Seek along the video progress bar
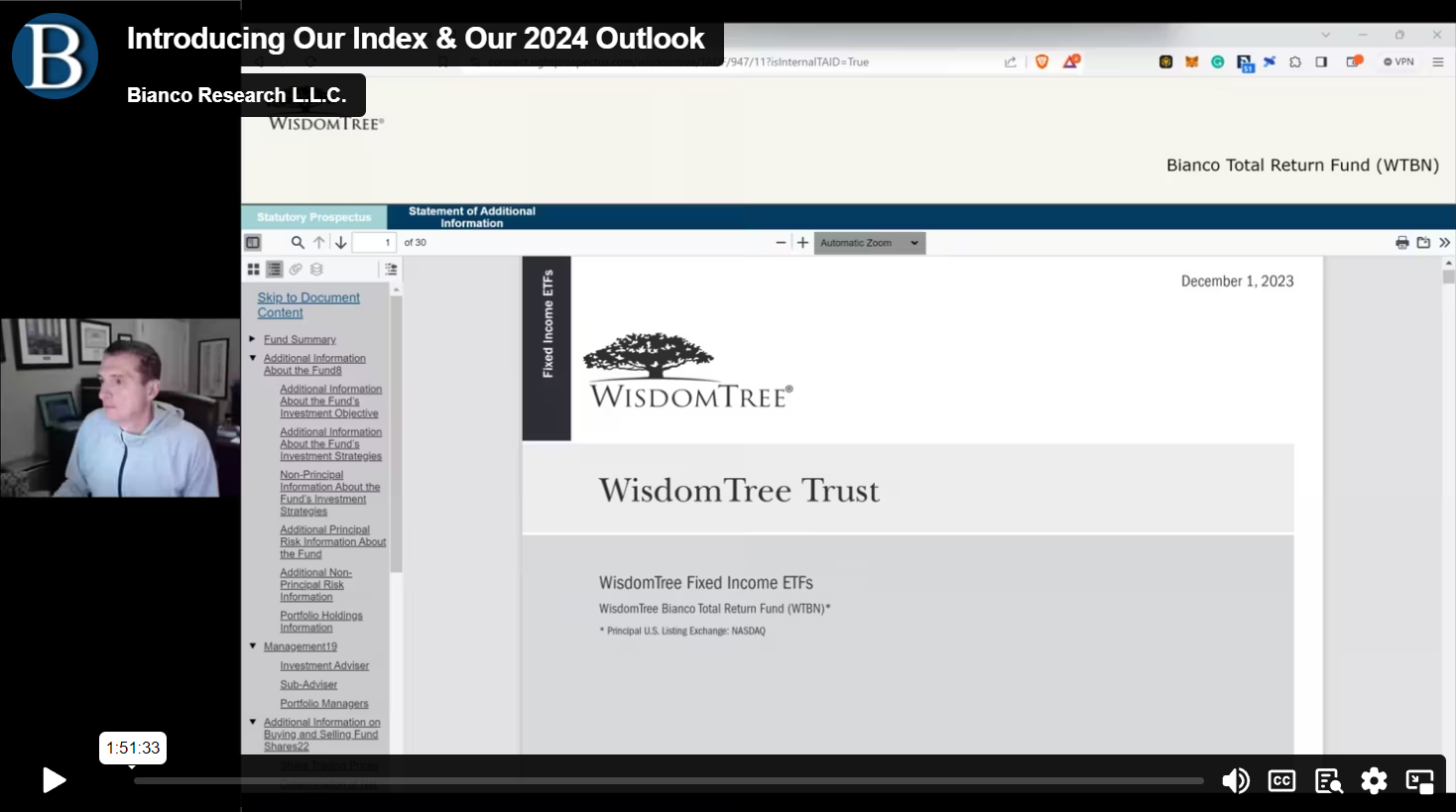This screenshot has height=812, width=1456. [x=668, y=781]
